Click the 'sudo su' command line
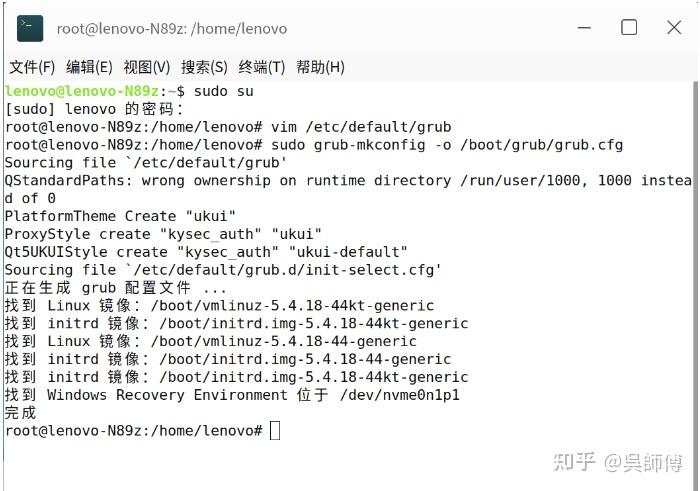This screenshot has height=491, width=700. (x=129, y=91)
